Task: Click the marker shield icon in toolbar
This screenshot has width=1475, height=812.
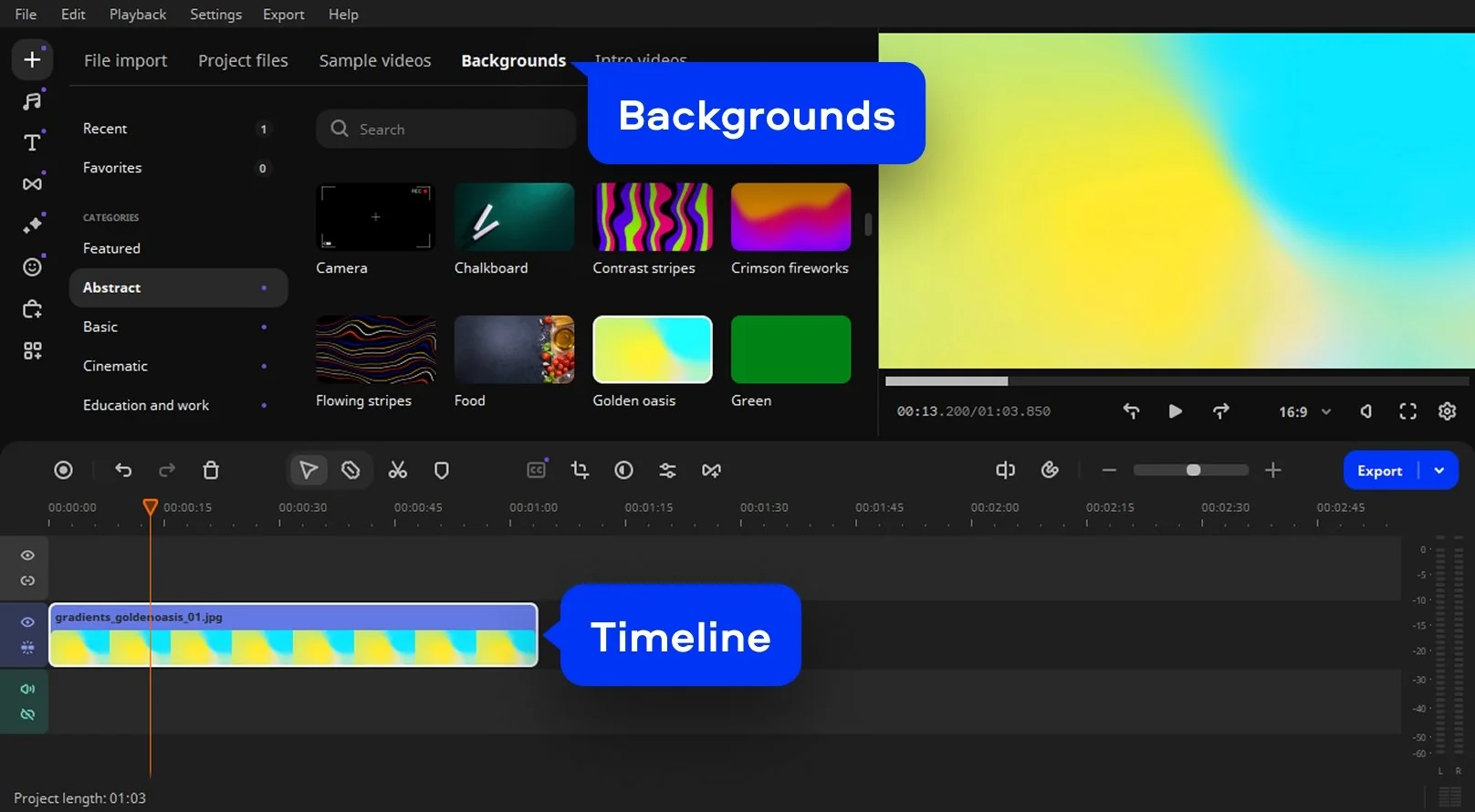Action: [441, 470]
